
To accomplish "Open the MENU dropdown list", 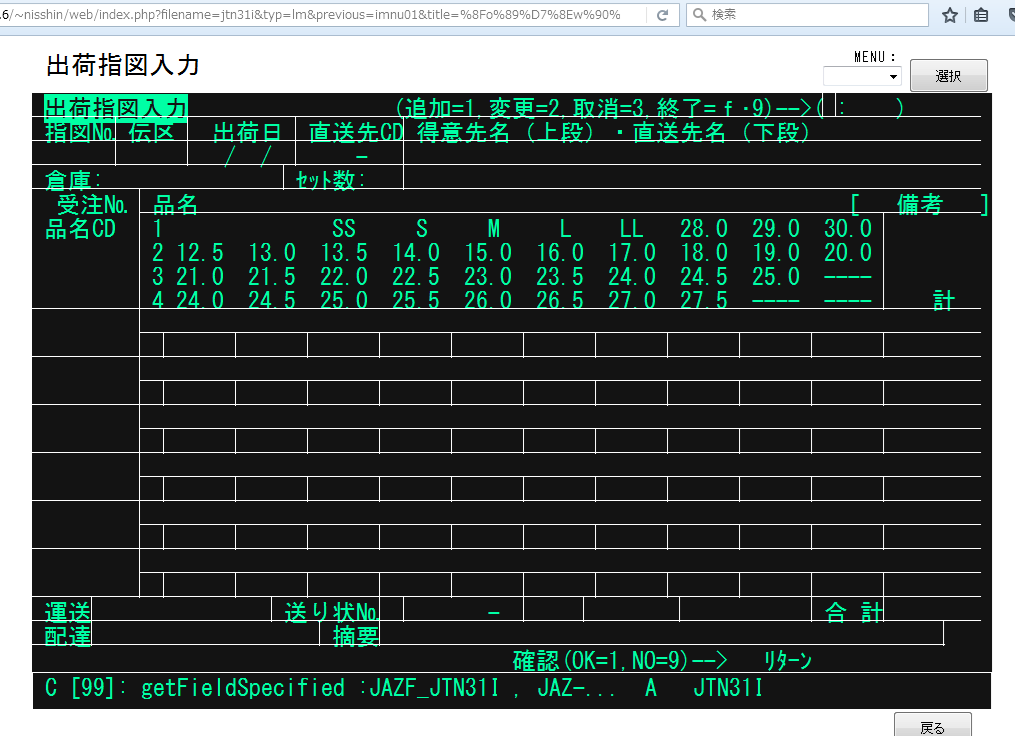I will 862,76.
